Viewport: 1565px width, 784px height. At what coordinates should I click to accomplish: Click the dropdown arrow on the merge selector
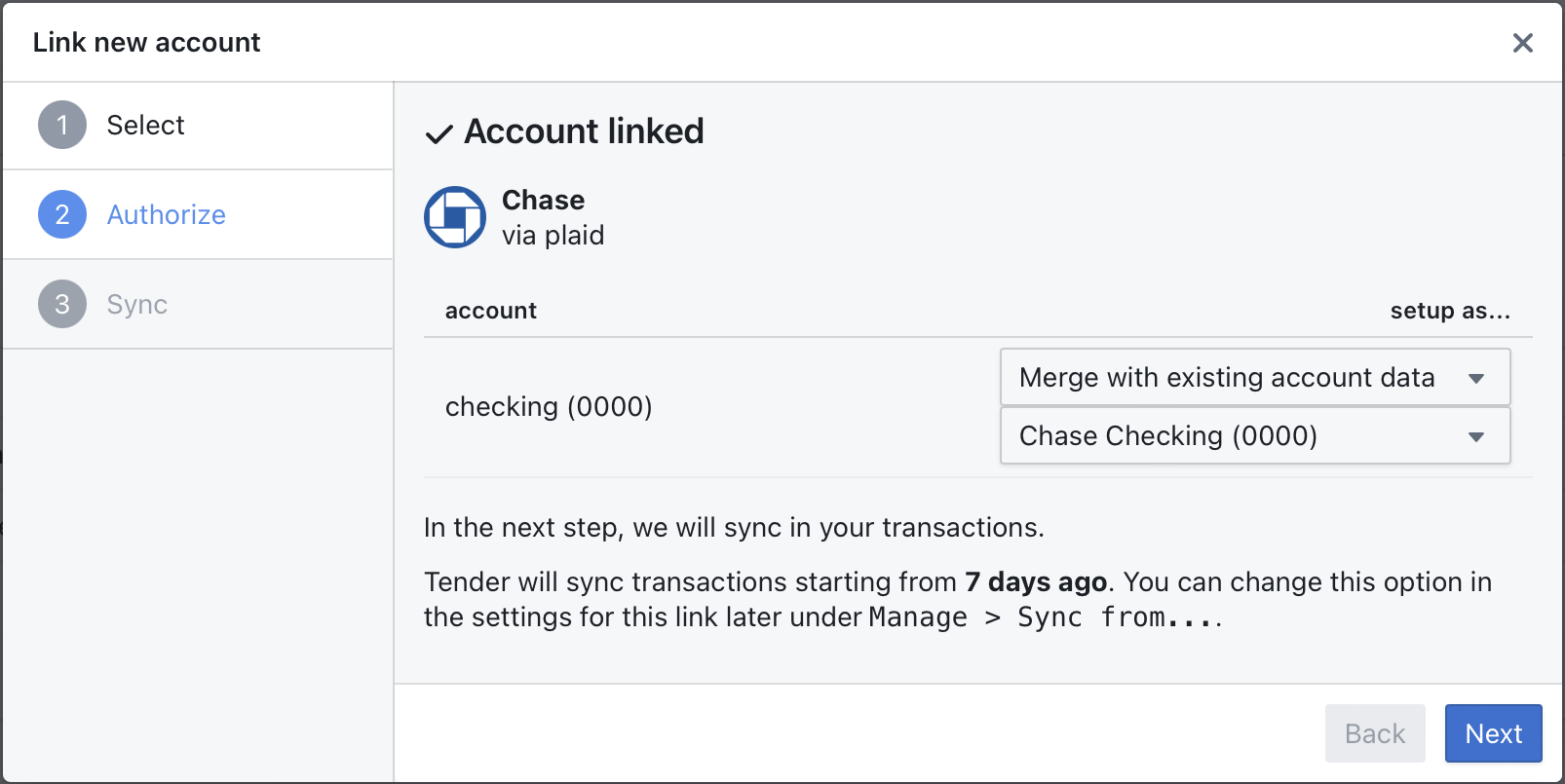point(1478,378)
